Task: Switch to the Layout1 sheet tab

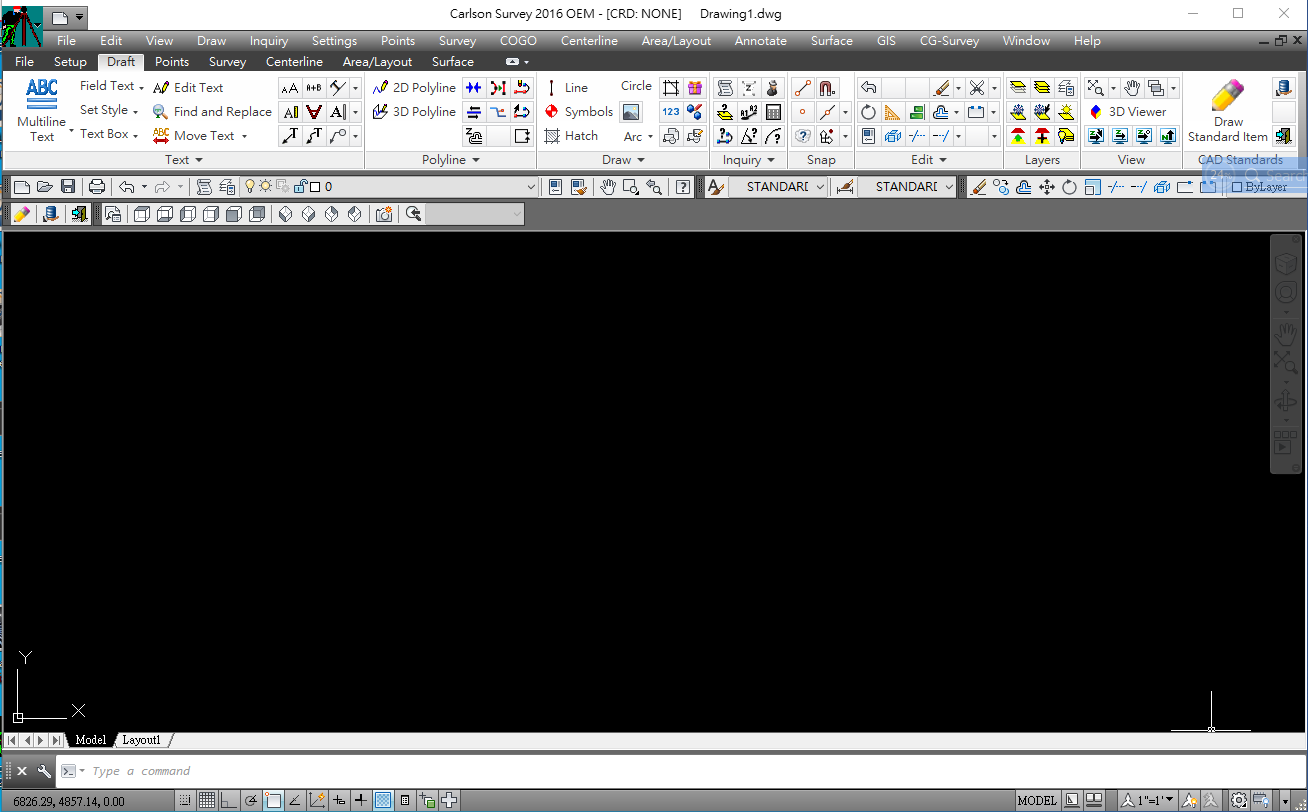Action: pyautogui.click(x=141, y=740)
